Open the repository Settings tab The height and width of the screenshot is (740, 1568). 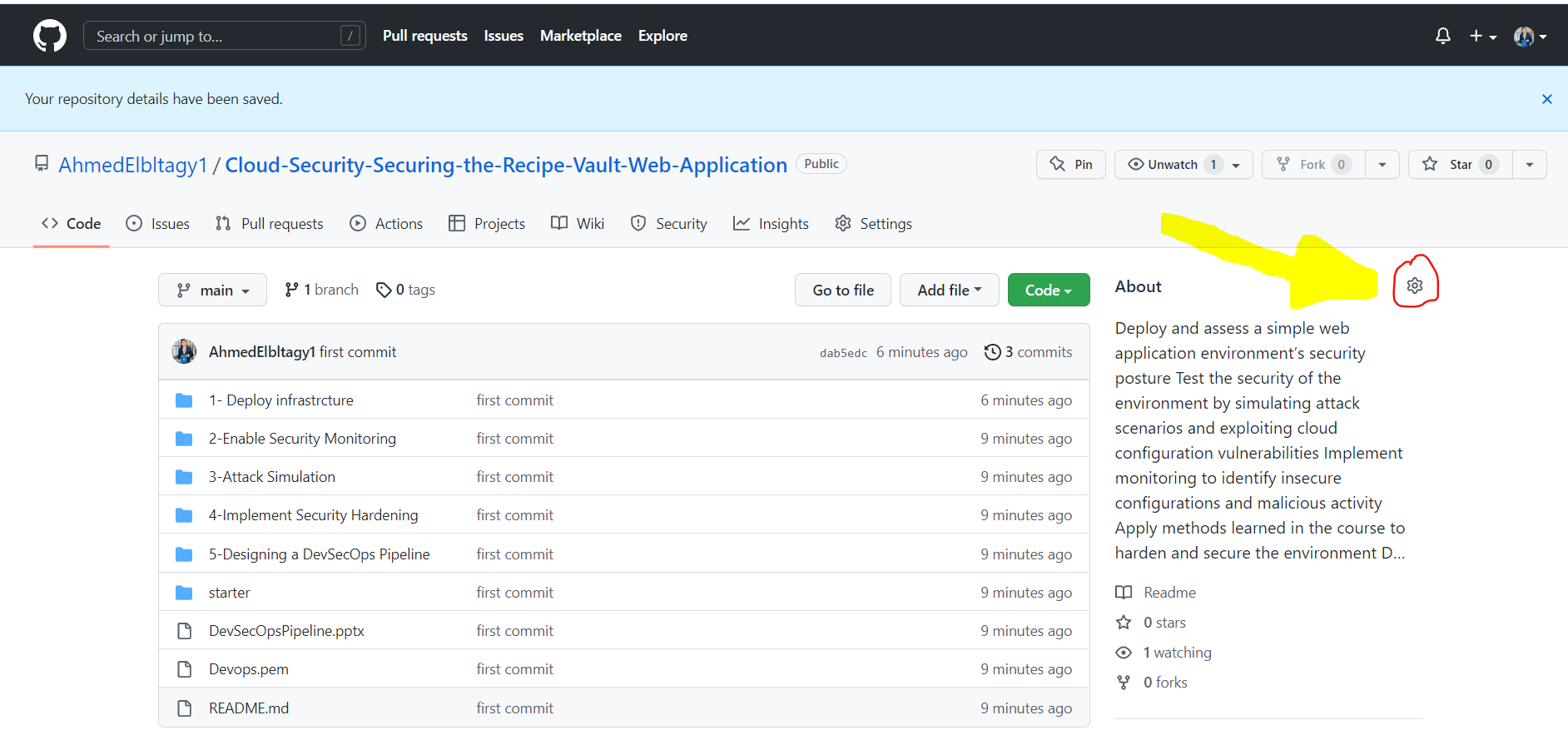point(873,223)
